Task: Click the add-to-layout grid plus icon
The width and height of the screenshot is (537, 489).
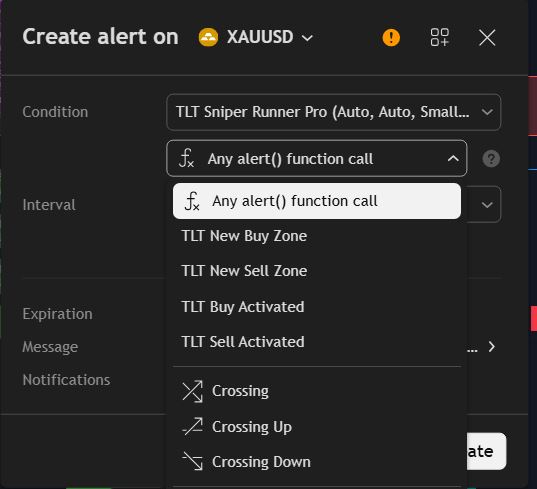Action: (x=439, y=37)
